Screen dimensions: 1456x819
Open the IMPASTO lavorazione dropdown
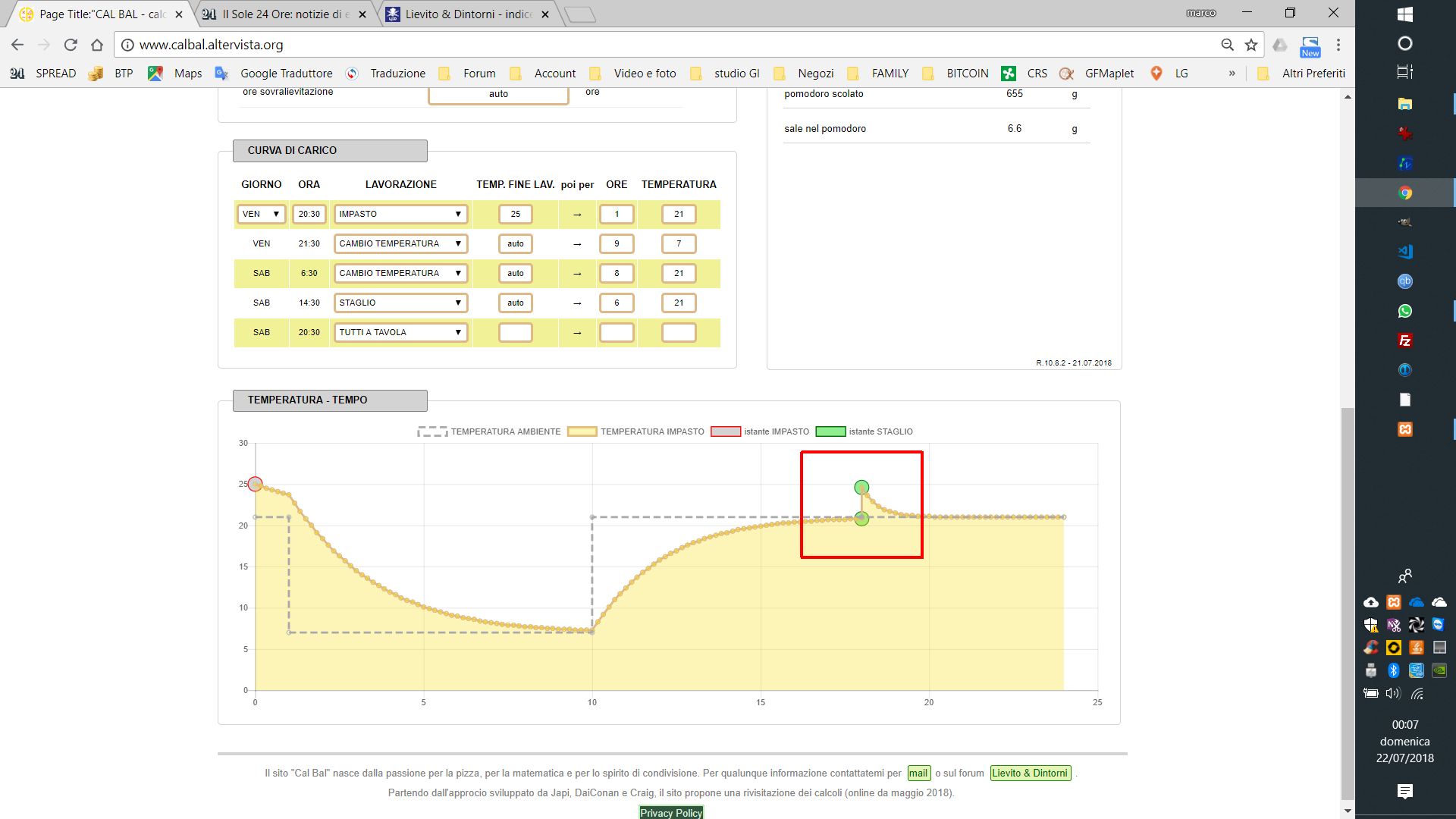click(x=400, y=214)
